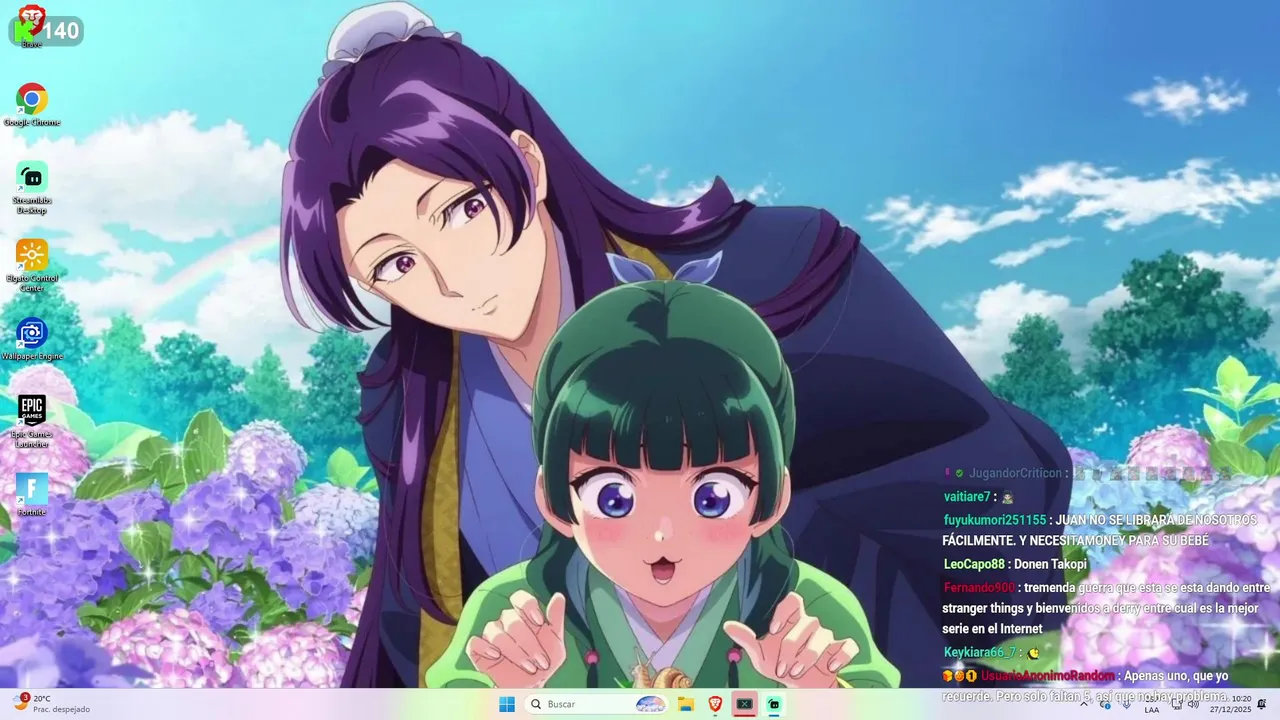
Task: Click the username fuyukumori251155 in chat
Action: (995, 520)
